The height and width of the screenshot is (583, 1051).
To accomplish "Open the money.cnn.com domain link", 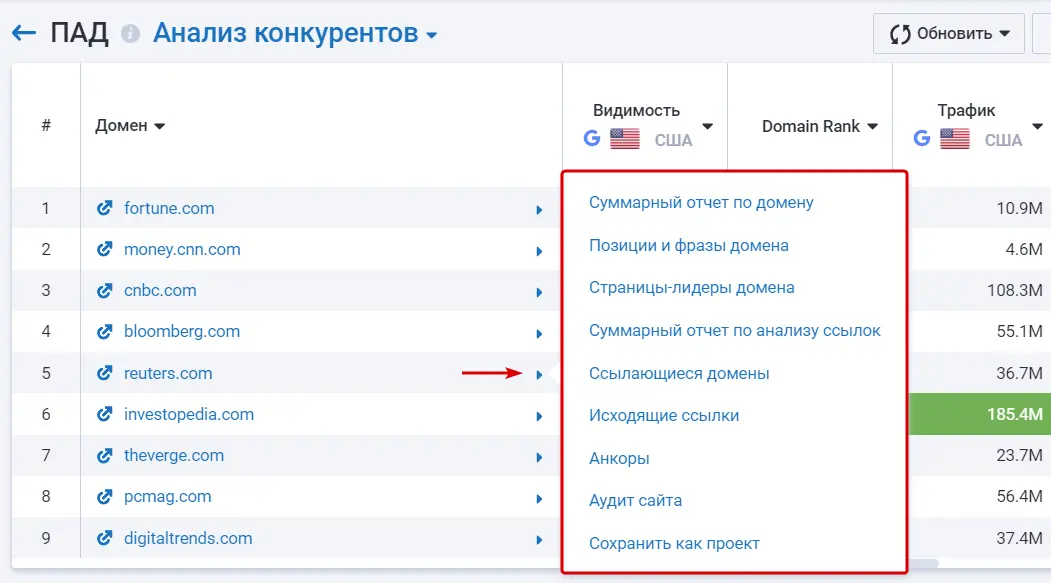I will (x=182, y=249).
